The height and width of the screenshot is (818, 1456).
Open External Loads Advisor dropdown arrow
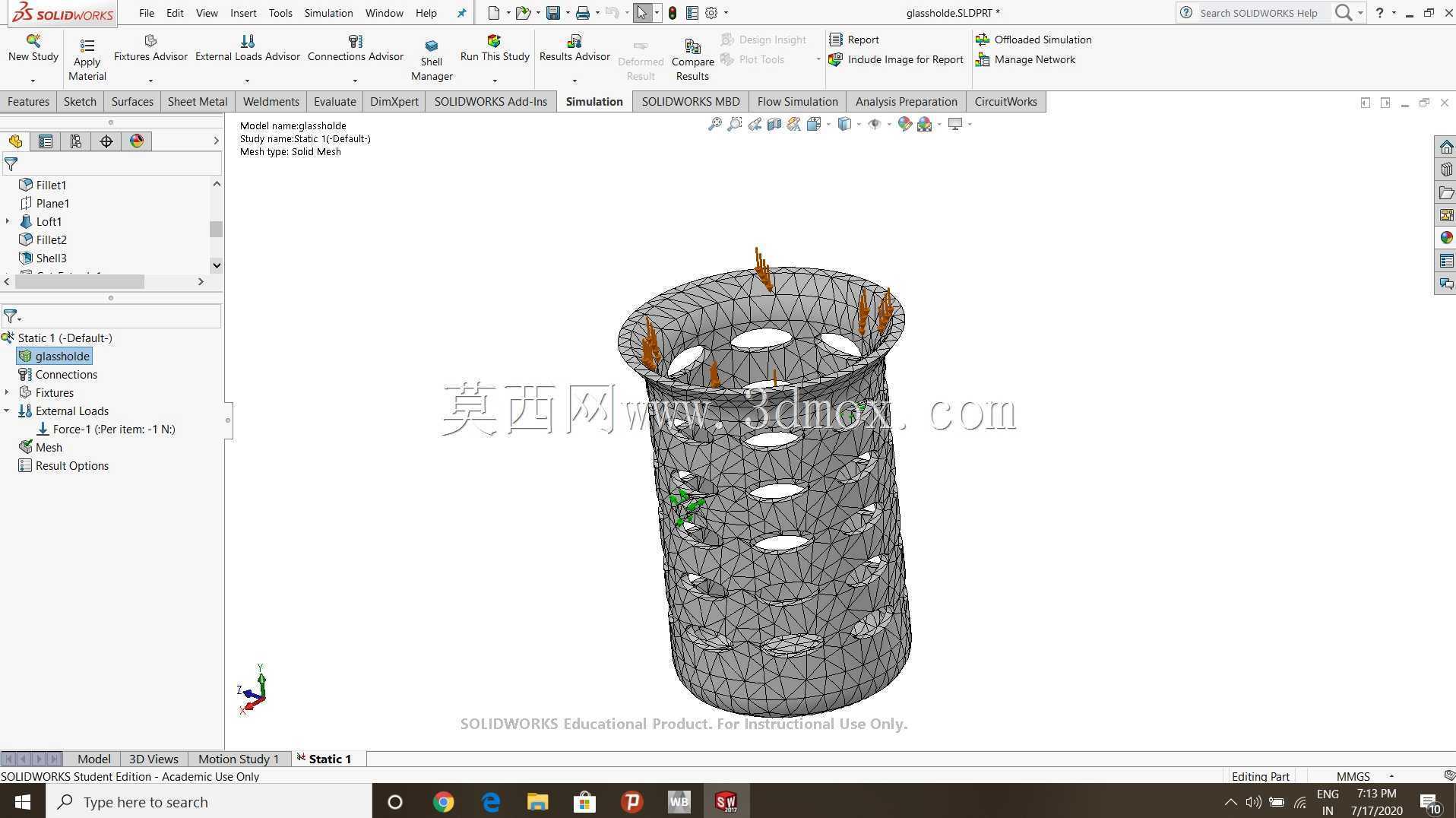[247, 81]
